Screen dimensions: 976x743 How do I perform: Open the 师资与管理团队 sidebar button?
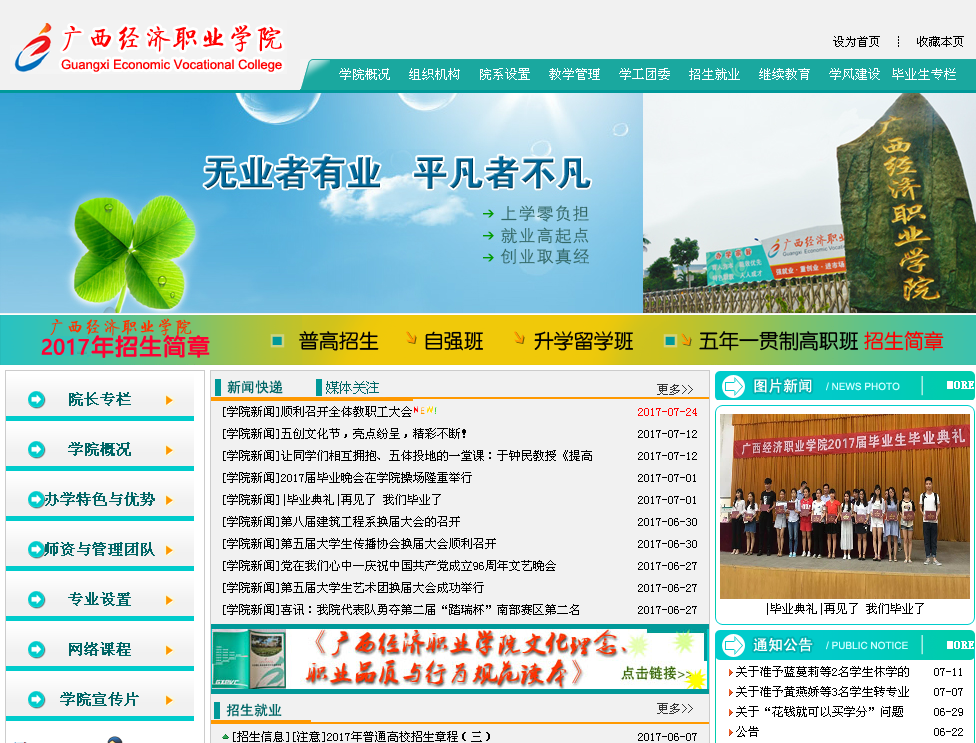[x=99, y=550]
